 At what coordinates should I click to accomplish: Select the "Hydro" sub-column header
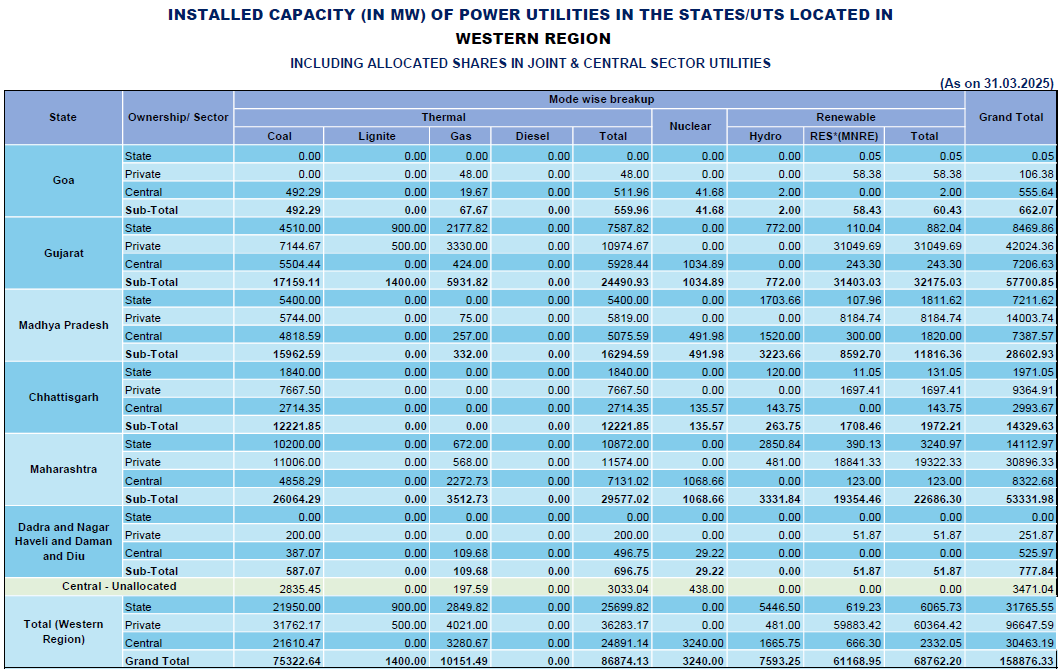(765, 136)
